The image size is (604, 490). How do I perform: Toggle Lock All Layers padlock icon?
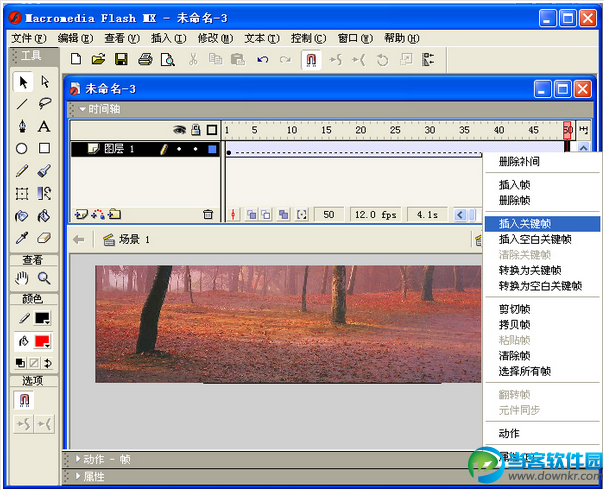click(x=196, y=130)
